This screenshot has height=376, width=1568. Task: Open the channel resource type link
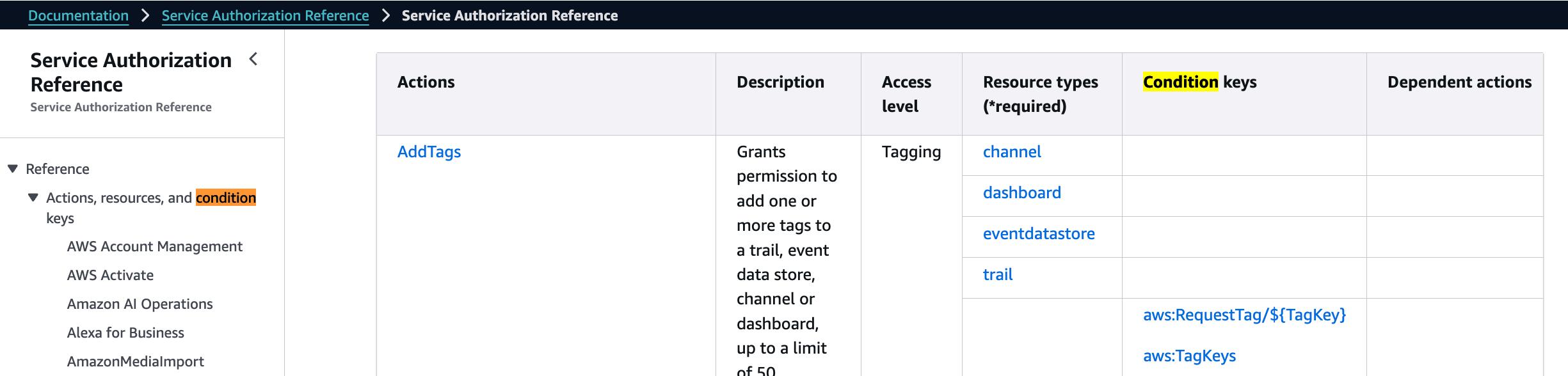pyautogui.click(x=1012, y=152)
